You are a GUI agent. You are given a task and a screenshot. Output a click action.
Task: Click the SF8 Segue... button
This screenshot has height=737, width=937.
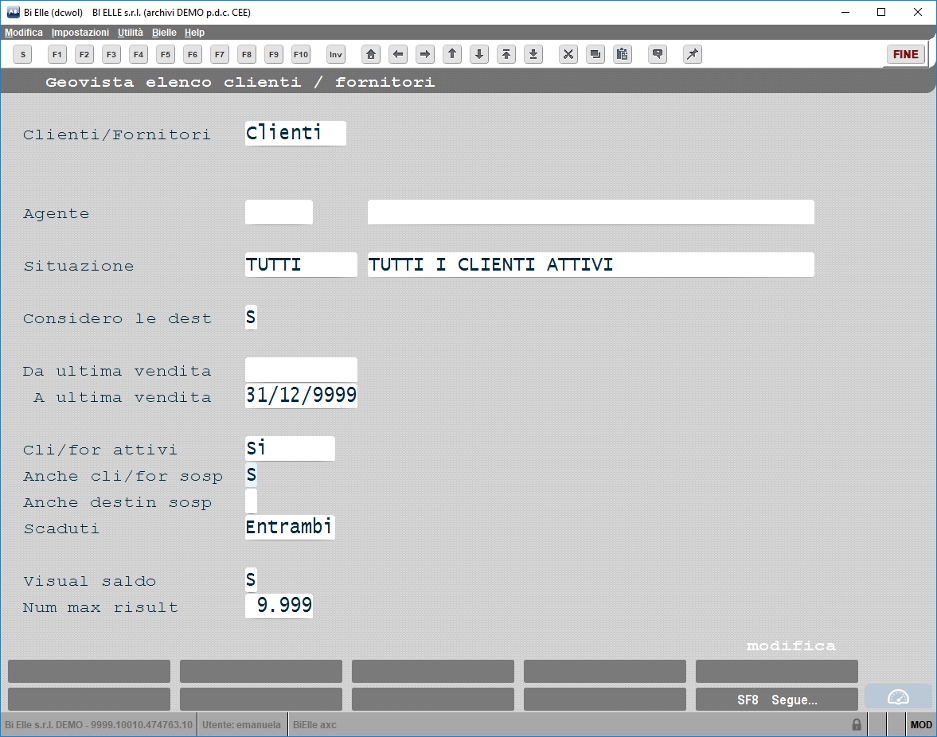[777, 699]
